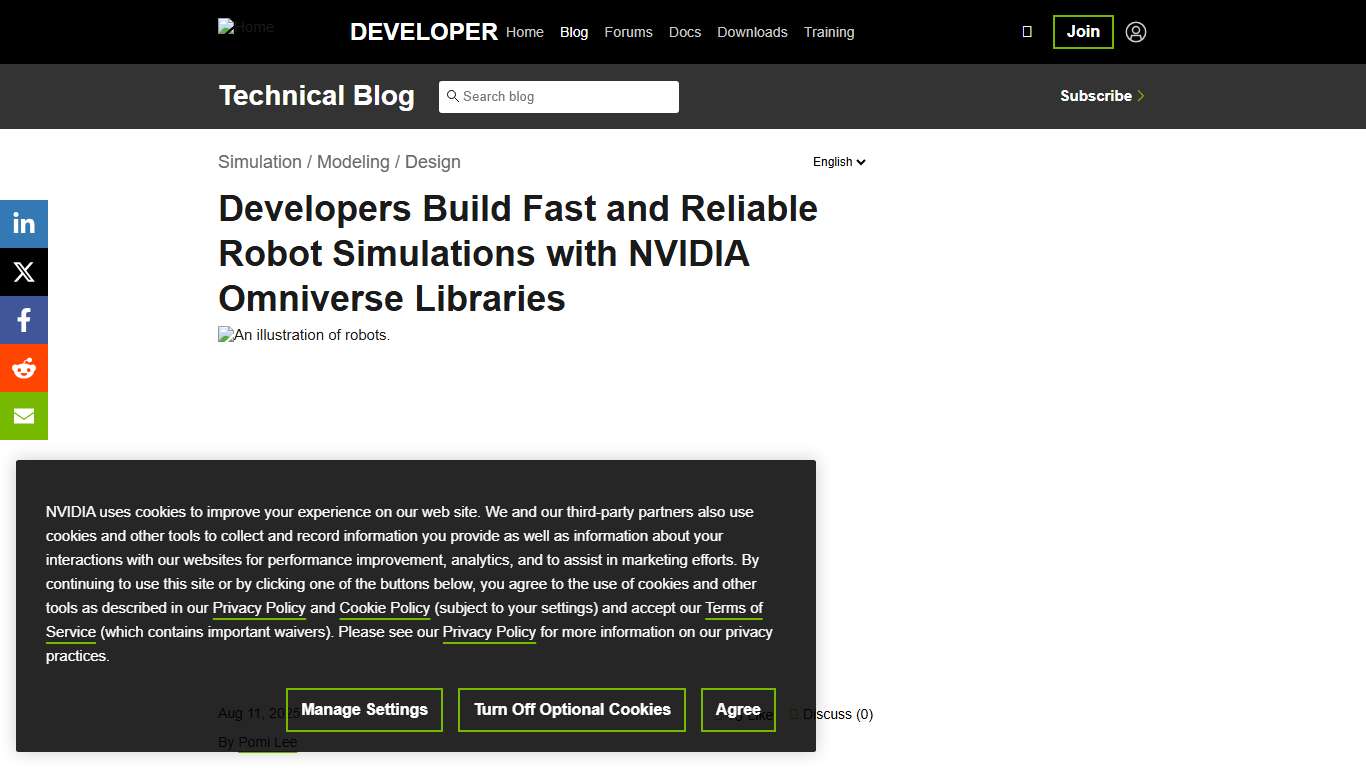This screenshot has width=1366, height=768.
Task: Click the Join button
Action: click(x=1083, y=31)
